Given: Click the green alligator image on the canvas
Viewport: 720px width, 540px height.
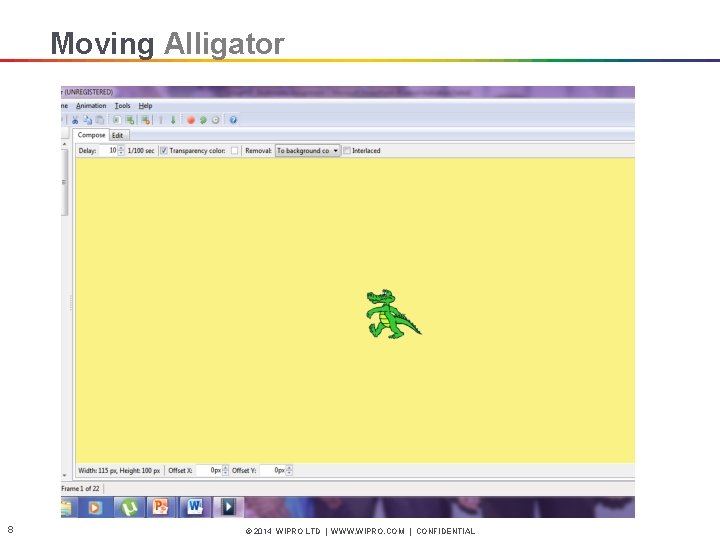Looking at the screenshot, I should (394, 315).
